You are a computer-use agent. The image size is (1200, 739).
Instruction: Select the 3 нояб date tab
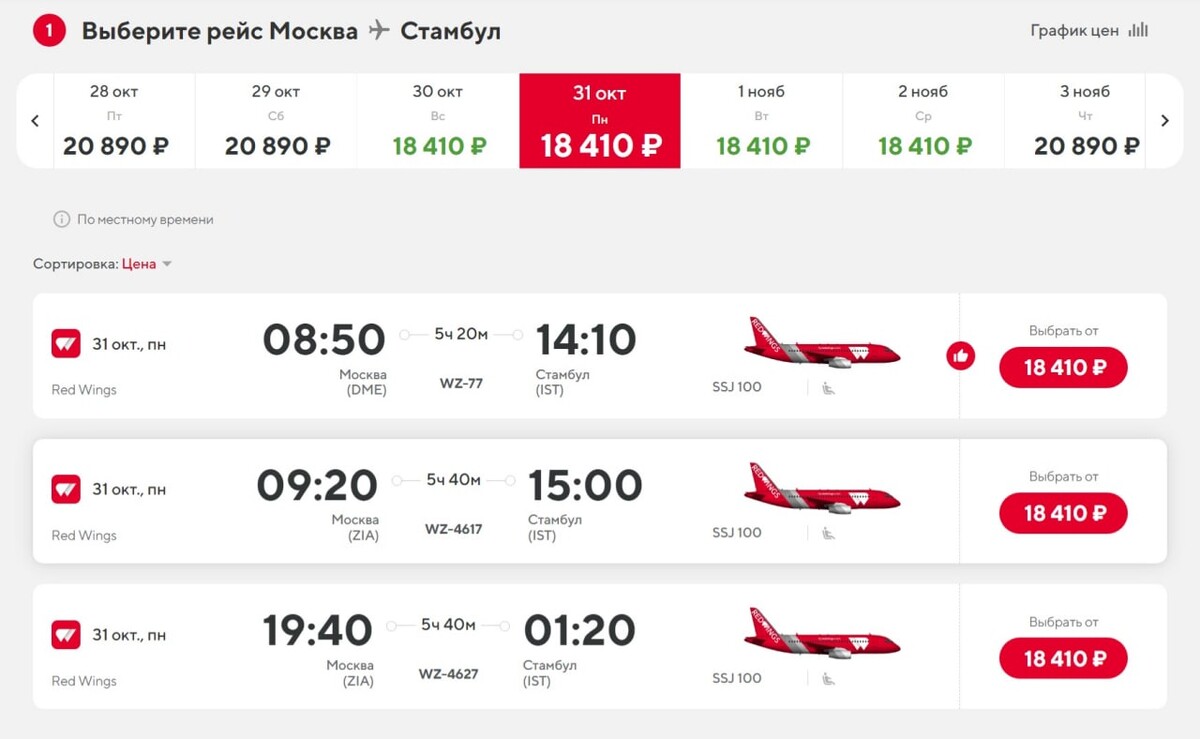pyautogui.click(x=1085, y=121)
